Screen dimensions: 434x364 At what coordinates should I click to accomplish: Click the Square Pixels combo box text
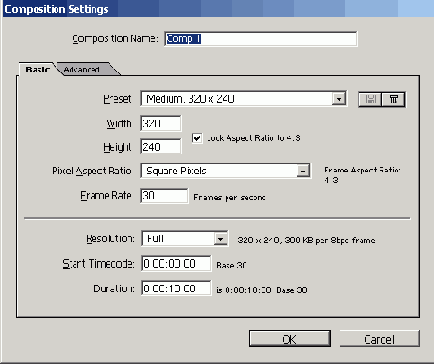pos(177,171)
